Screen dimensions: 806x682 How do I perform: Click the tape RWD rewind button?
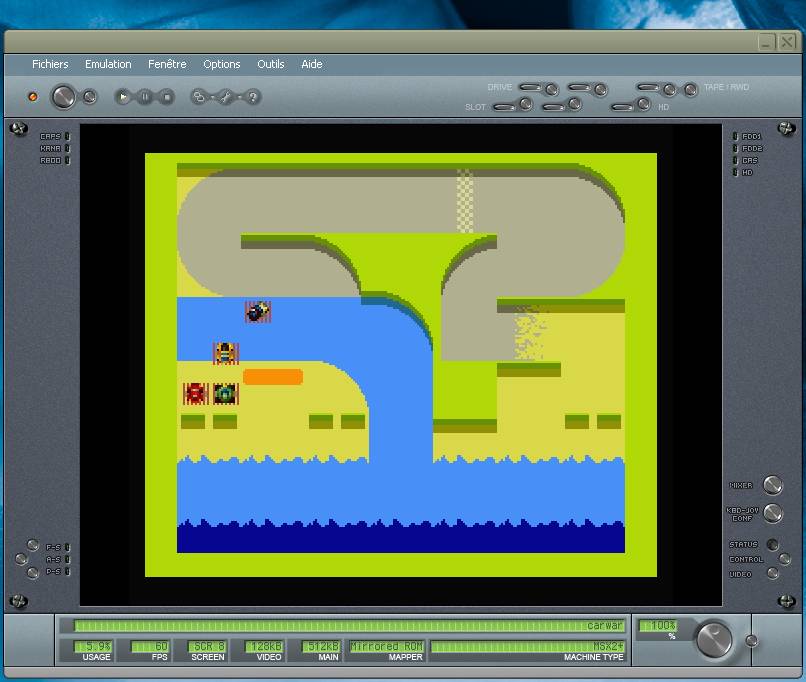pyautogui.click(x=690, y=90)
